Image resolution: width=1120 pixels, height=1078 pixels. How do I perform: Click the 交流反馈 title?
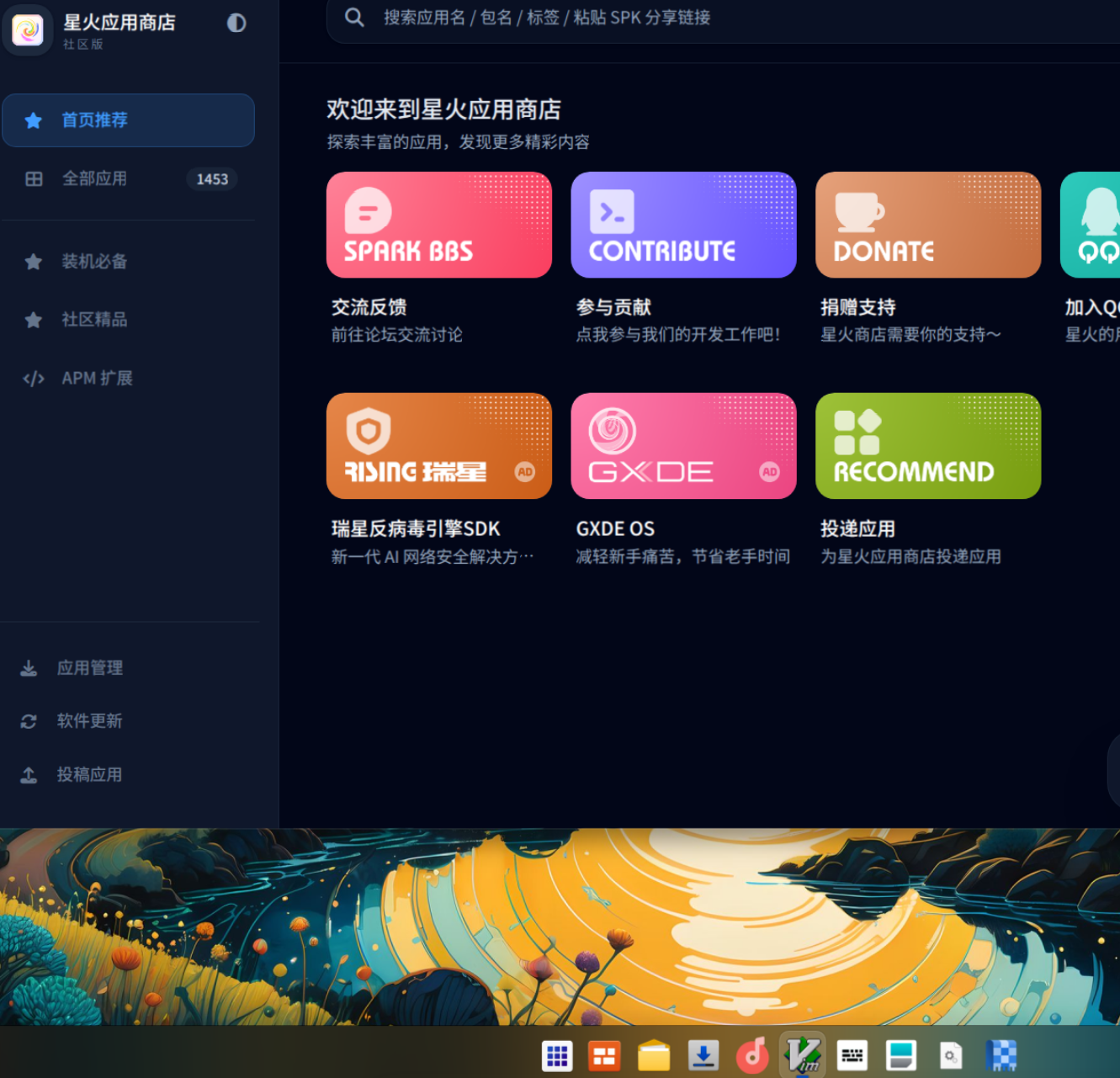click(369, 307)
